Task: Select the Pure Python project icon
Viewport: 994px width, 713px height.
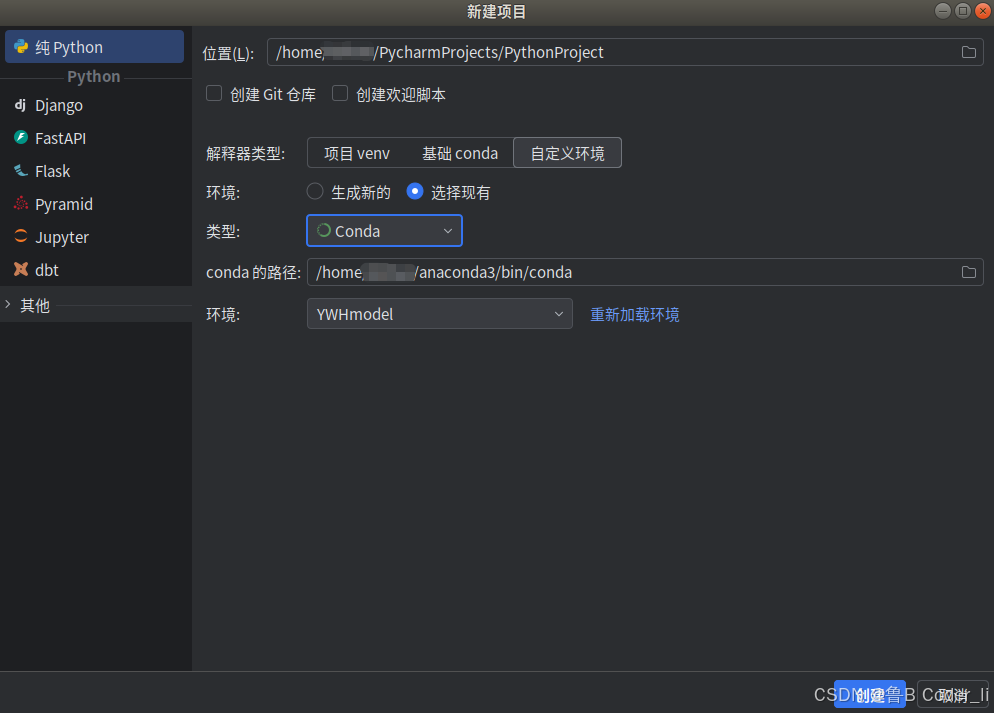Action: [22, 46]
